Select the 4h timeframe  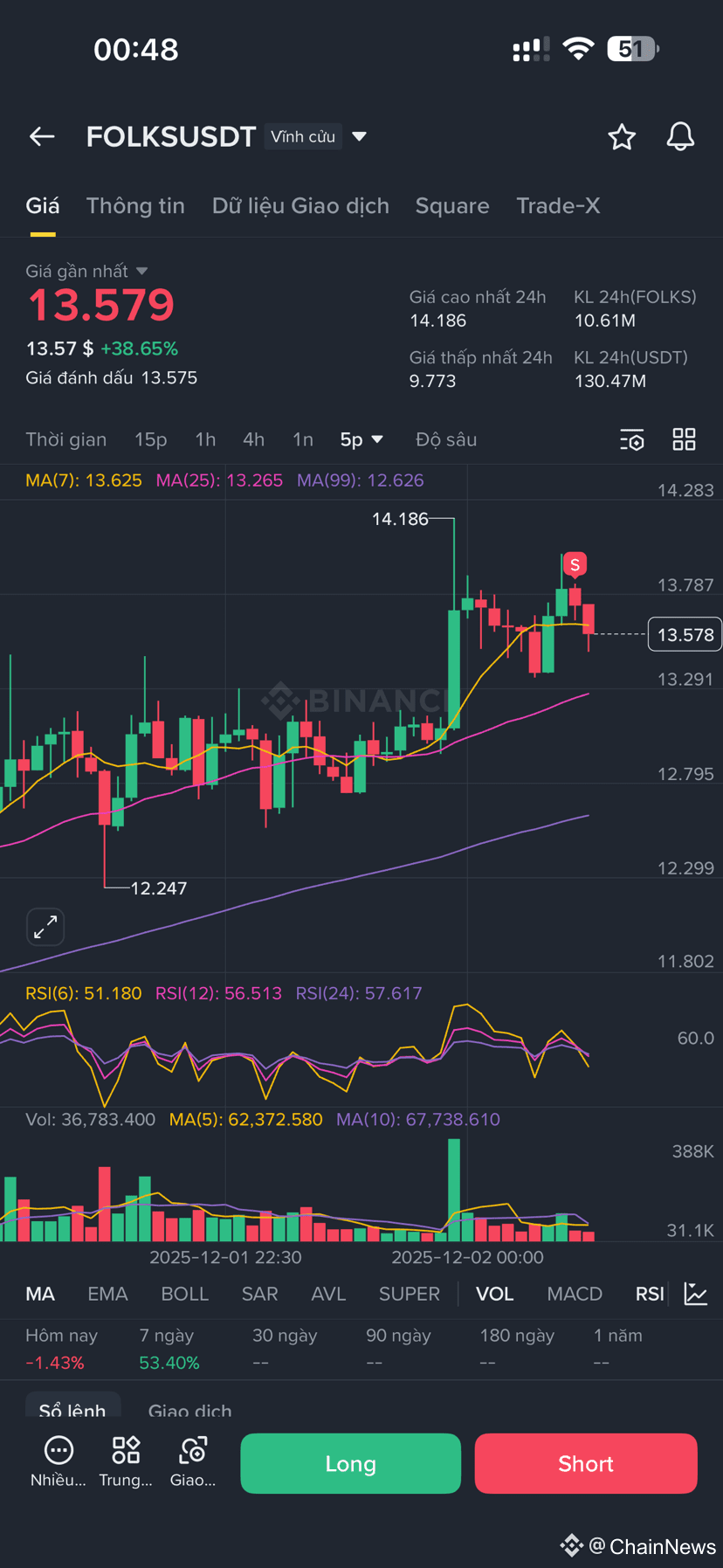253,439
